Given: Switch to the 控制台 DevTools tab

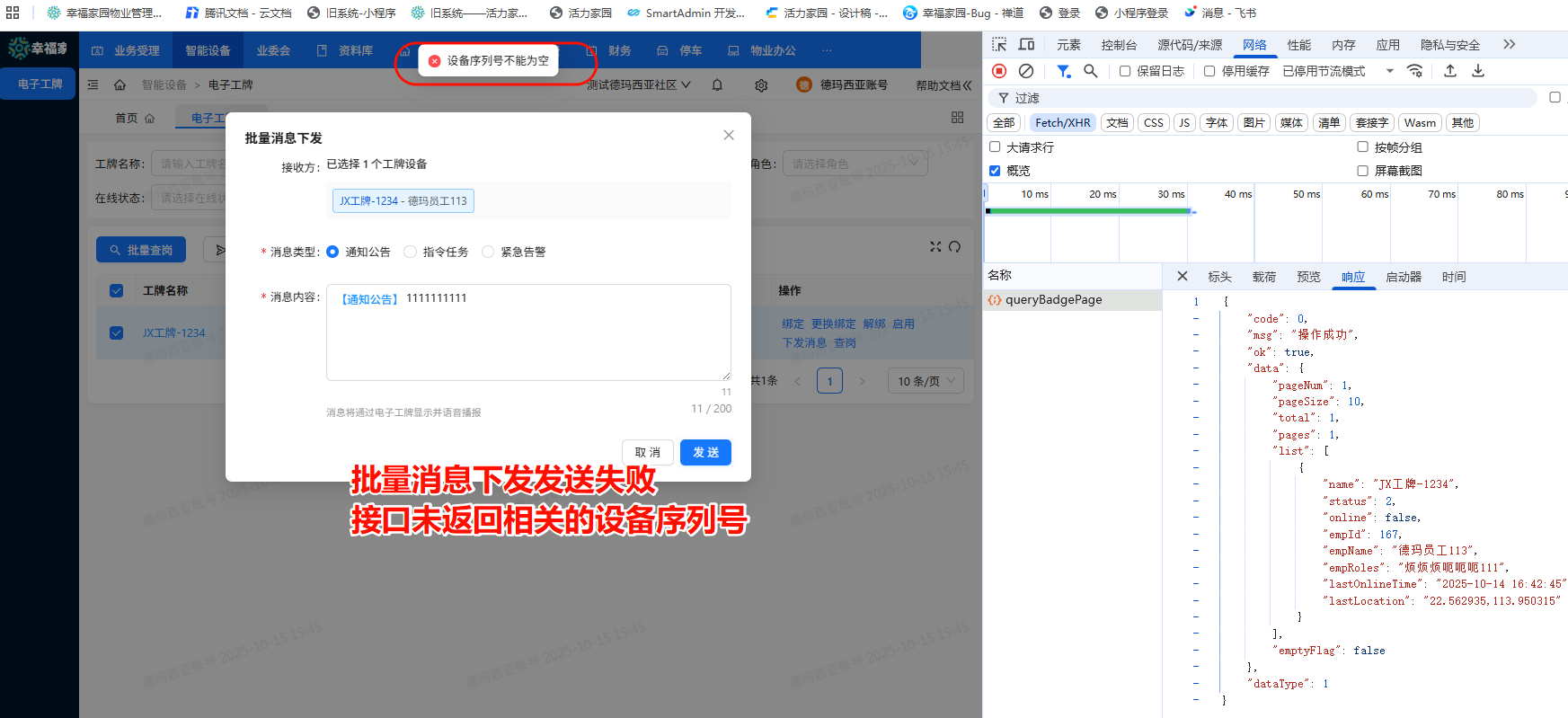Looking at the screenshot, I should (x=1119, y=45).
